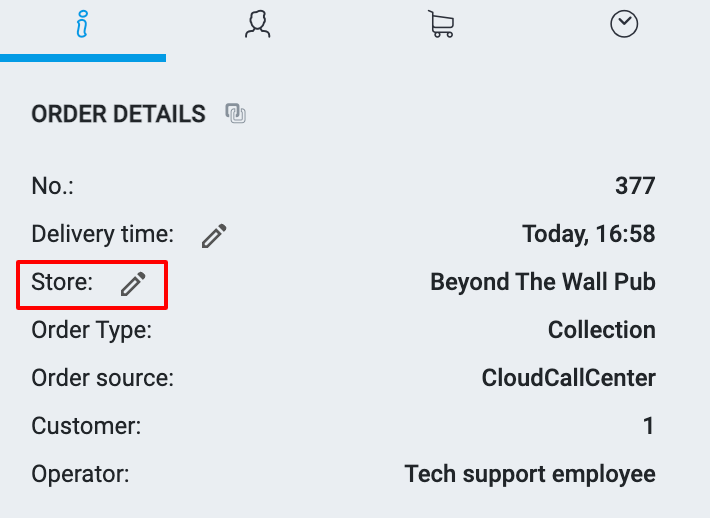Open the clock history tab
710x518 pixels.
[624, 25]
